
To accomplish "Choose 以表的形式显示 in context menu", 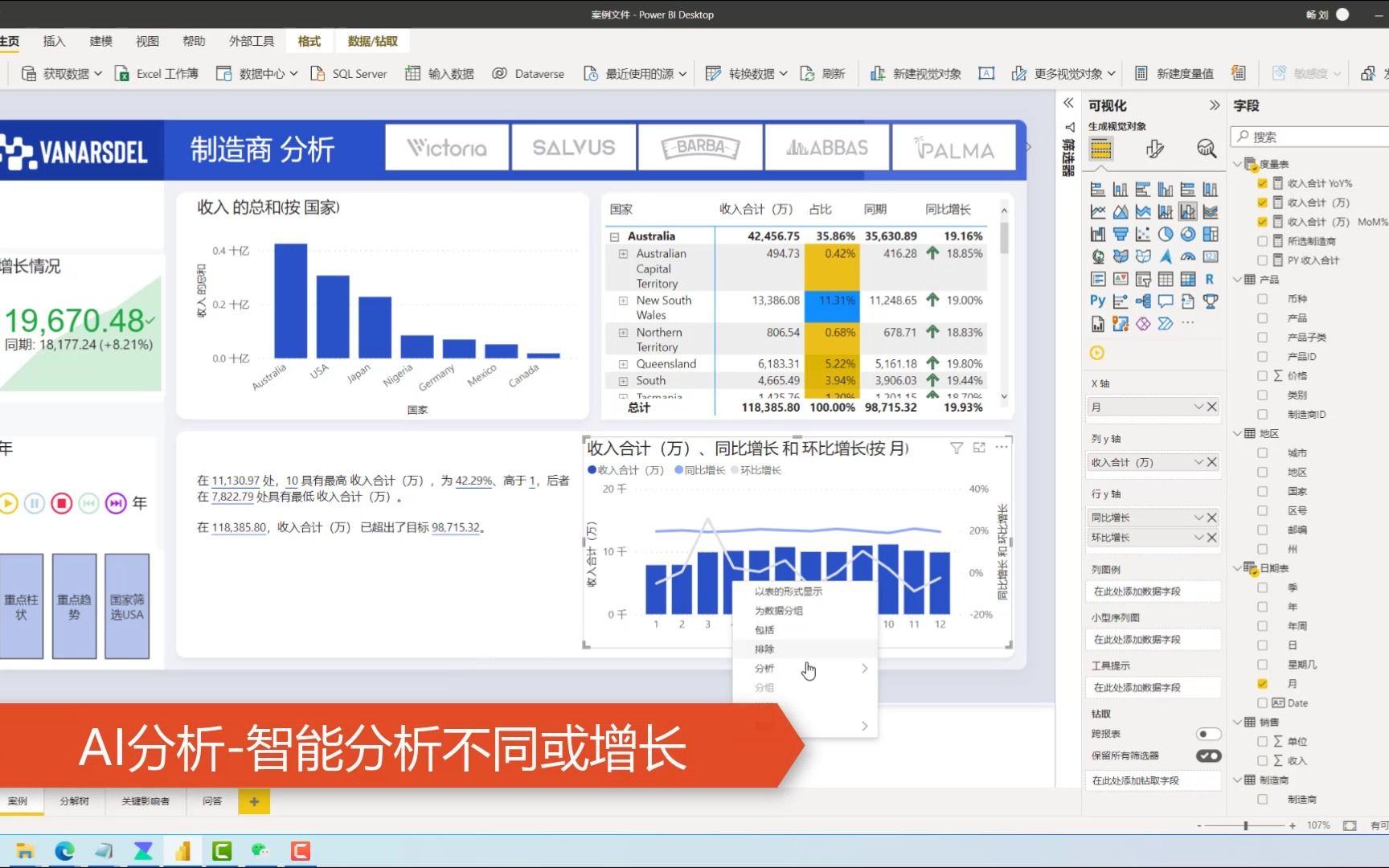I will [789, 592].
